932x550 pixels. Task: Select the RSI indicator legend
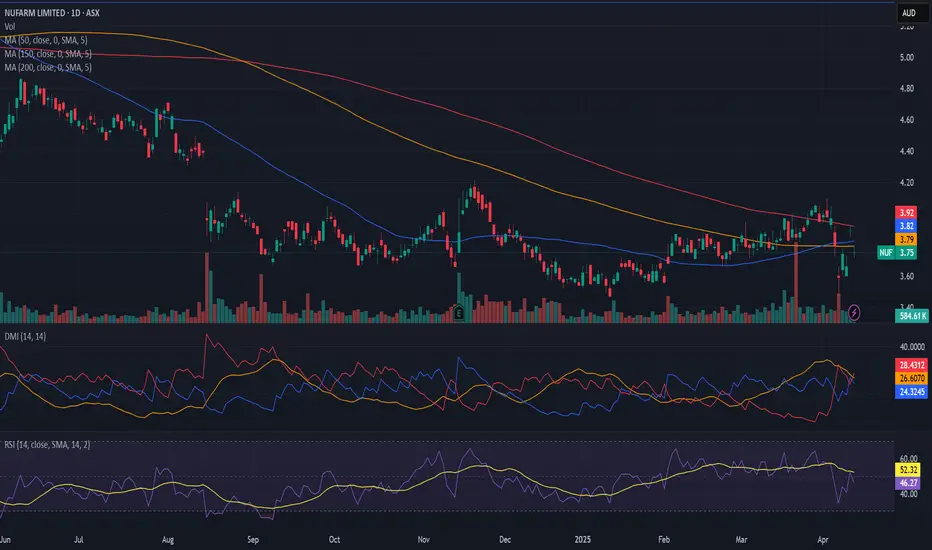[x=48, y=445]
